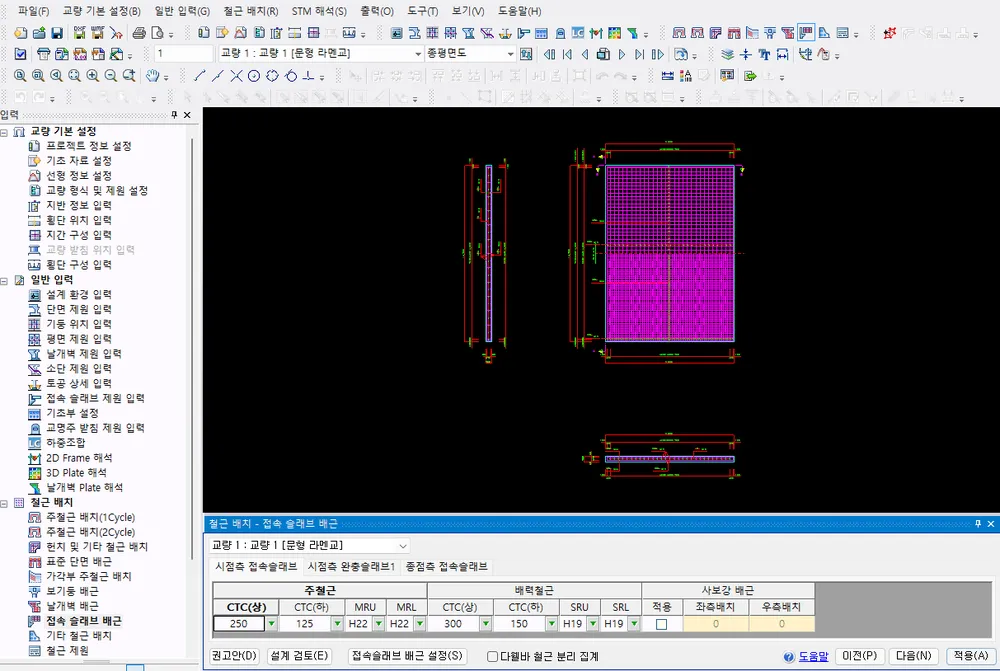The image size is (1000, 671).
Task: Toggle the 적용 checkbox in 사보강 배근
Action: (x=661, y=624)
